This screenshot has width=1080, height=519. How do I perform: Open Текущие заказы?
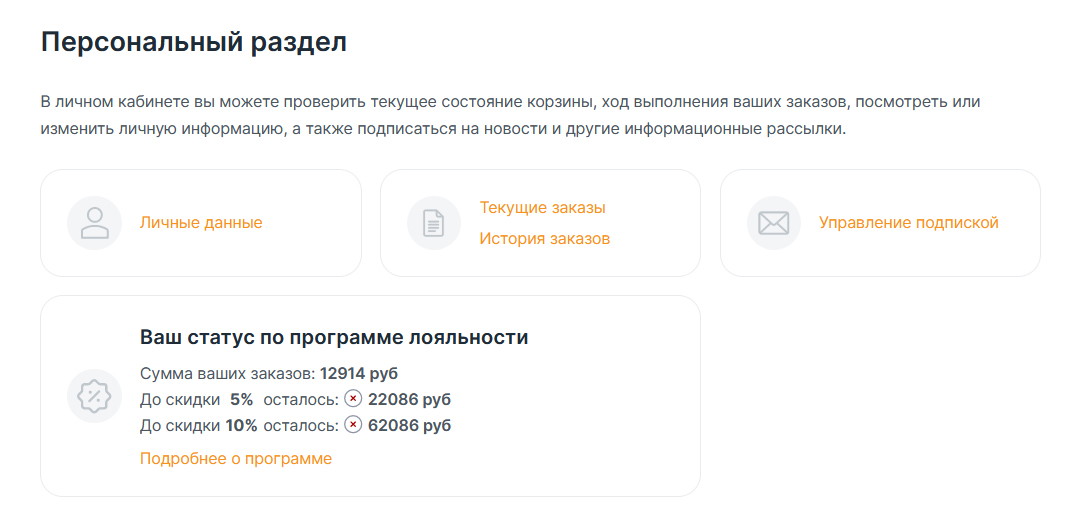tap(543, 207)
